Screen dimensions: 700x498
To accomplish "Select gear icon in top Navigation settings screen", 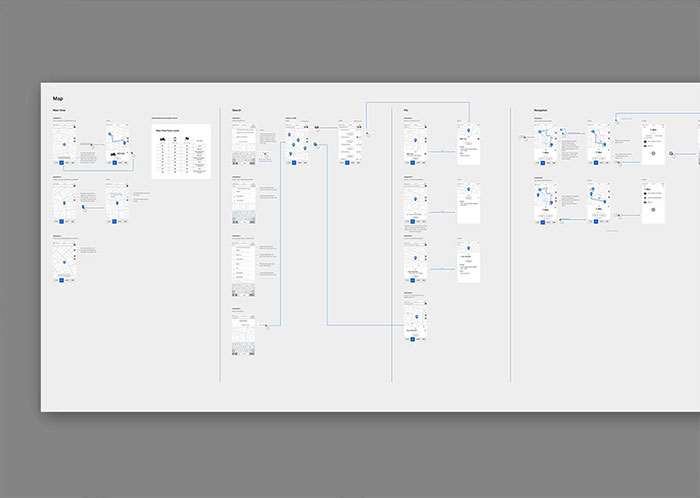I will coord(652,152).
